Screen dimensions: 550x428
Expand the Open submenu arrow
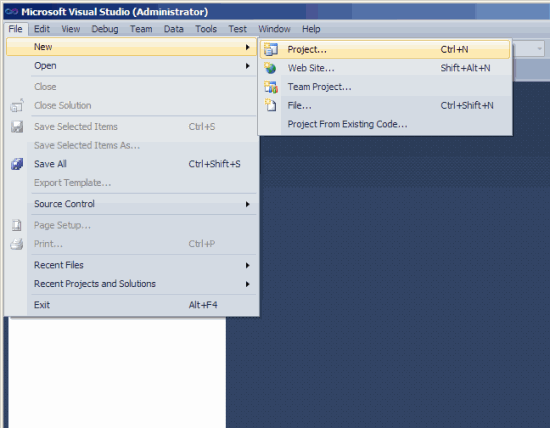(247, 66)
